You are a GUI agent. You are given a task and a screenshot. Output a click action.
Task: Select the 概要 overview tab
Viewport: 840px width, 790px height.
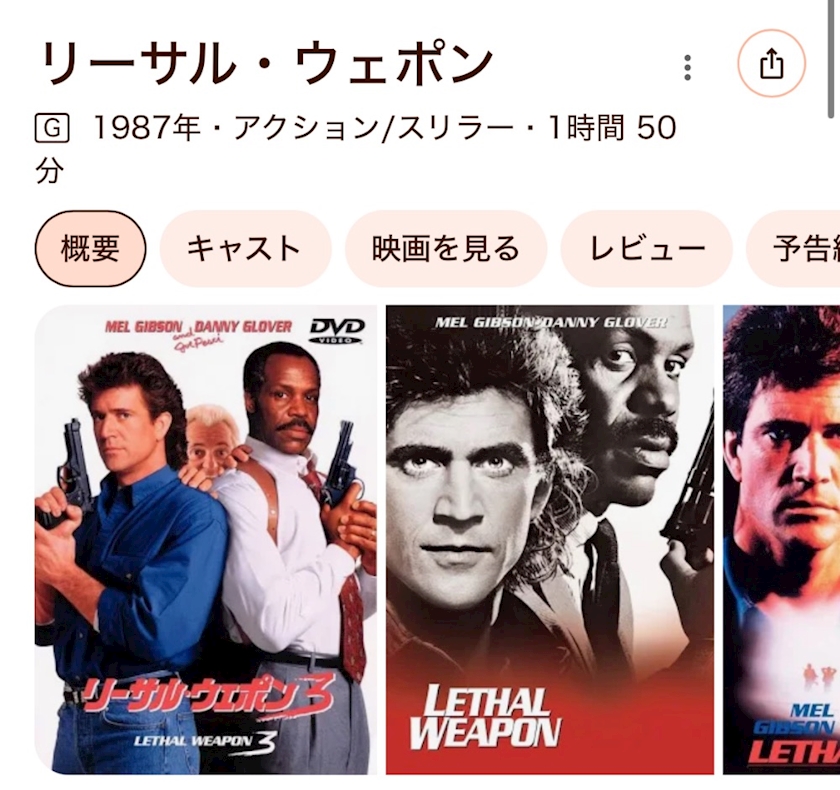[91, 249]
